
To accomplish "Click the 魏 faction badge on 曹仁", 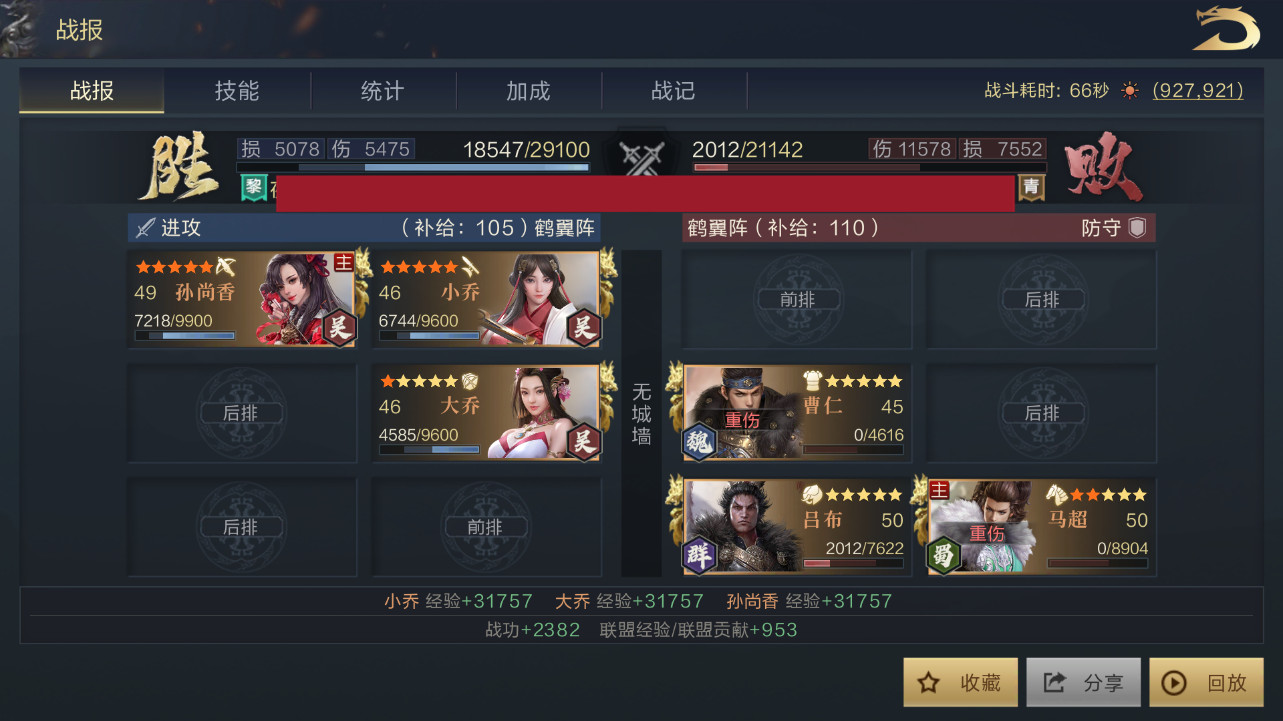I will point(700,441).
